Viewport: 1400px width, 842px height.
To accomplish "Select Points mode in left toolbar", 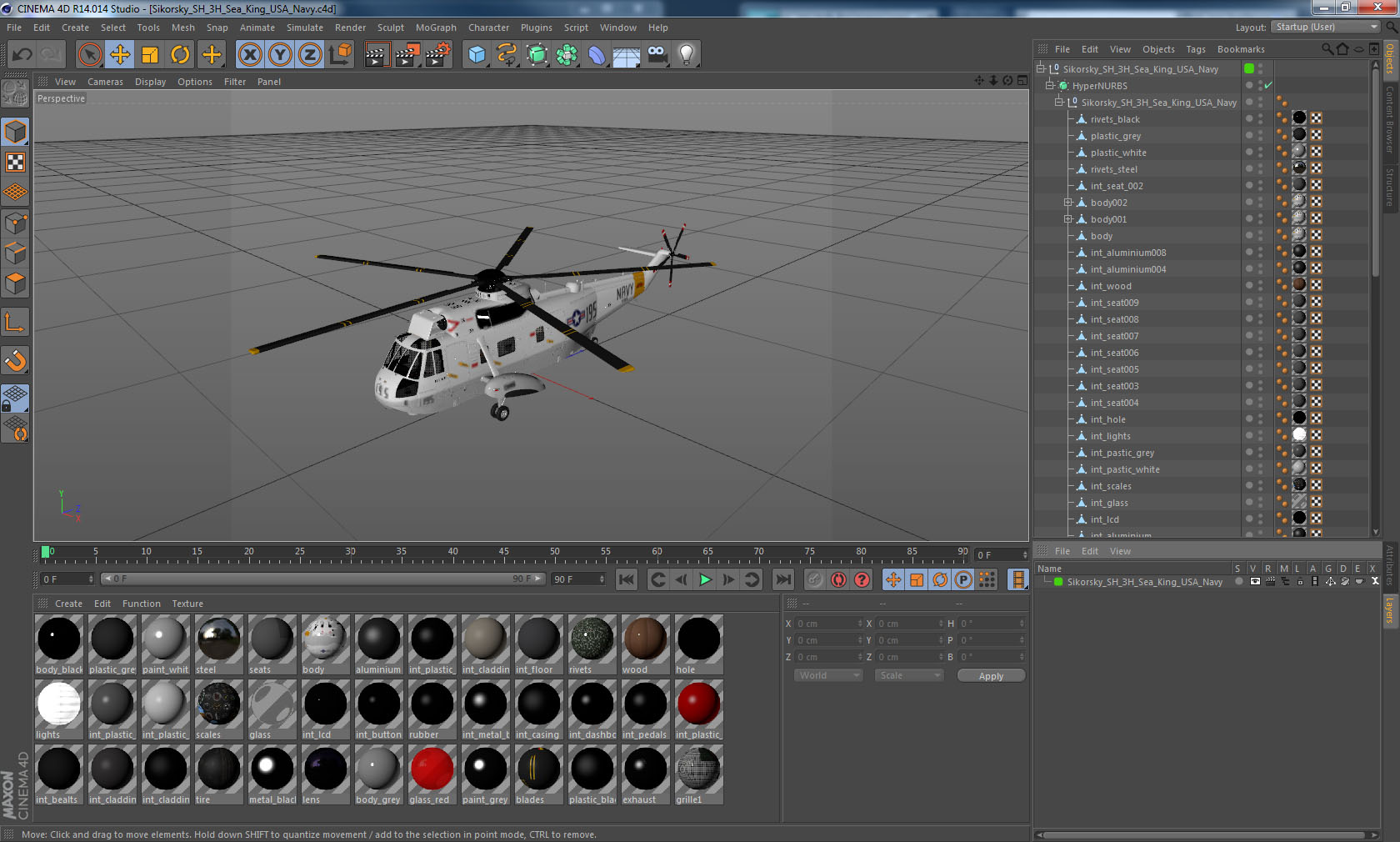I will 15,223.
